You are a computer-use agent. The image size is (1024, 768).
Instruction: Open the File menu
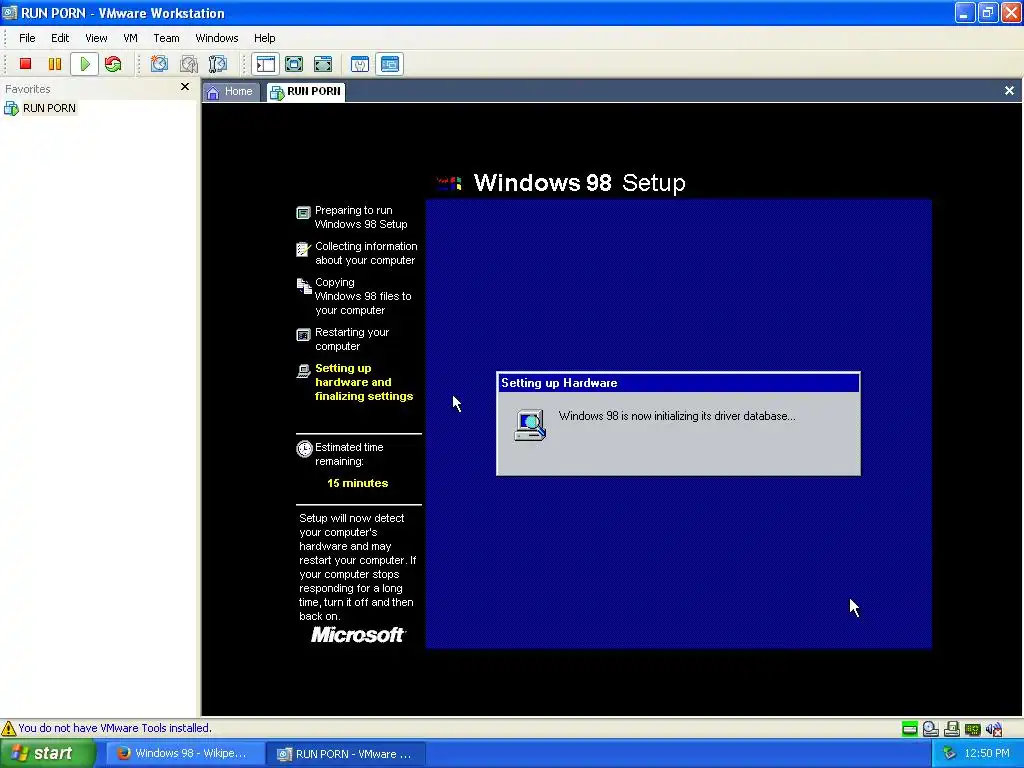coord(27,38)
